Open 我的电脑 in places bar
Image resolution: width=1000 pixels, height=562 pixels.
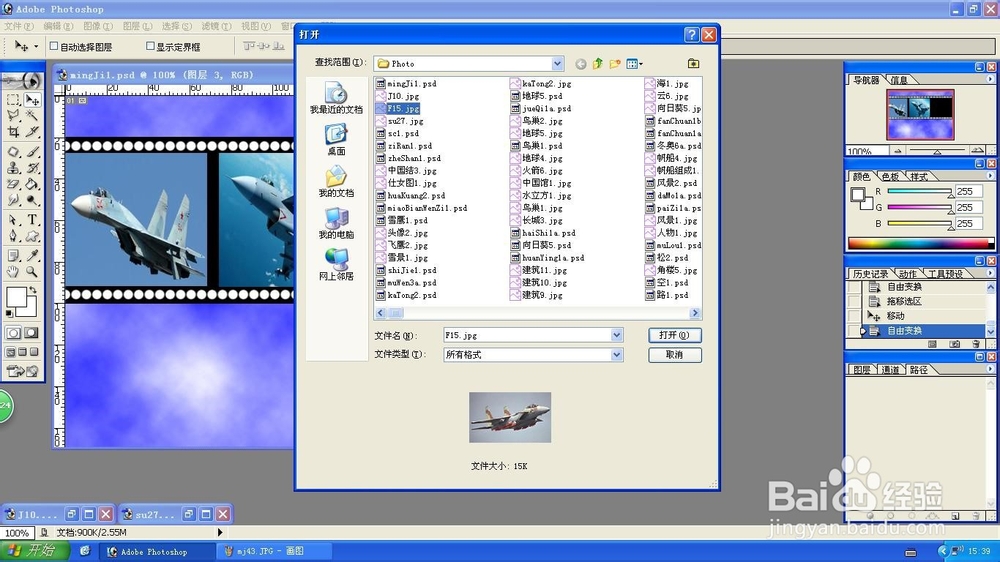click(336, 223)
